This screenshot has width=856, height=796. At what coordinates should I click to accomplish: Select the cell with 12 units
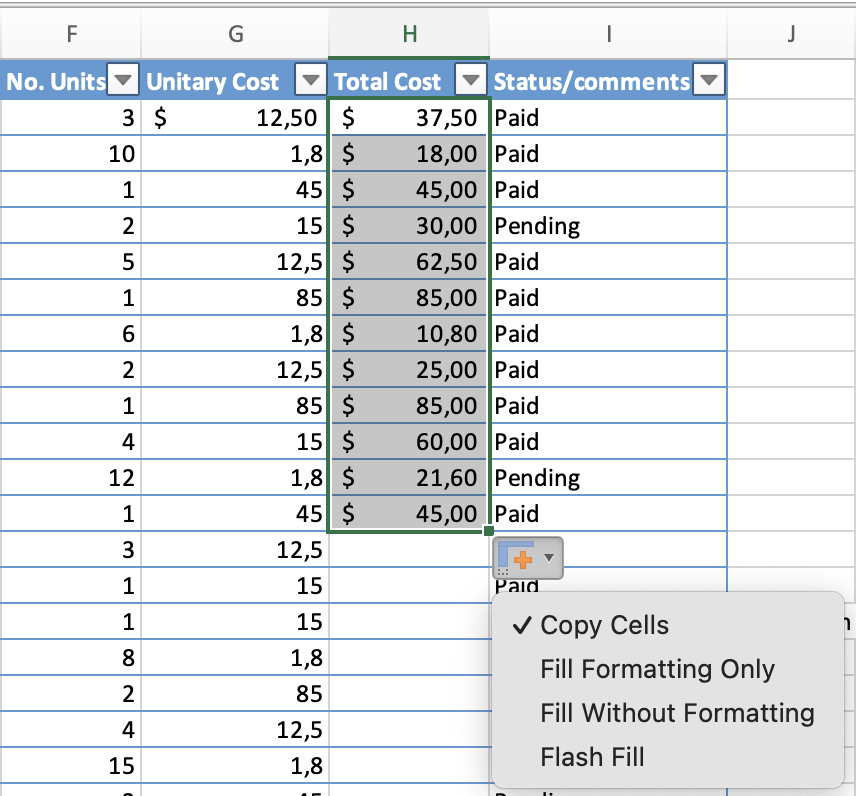(70, 478)
